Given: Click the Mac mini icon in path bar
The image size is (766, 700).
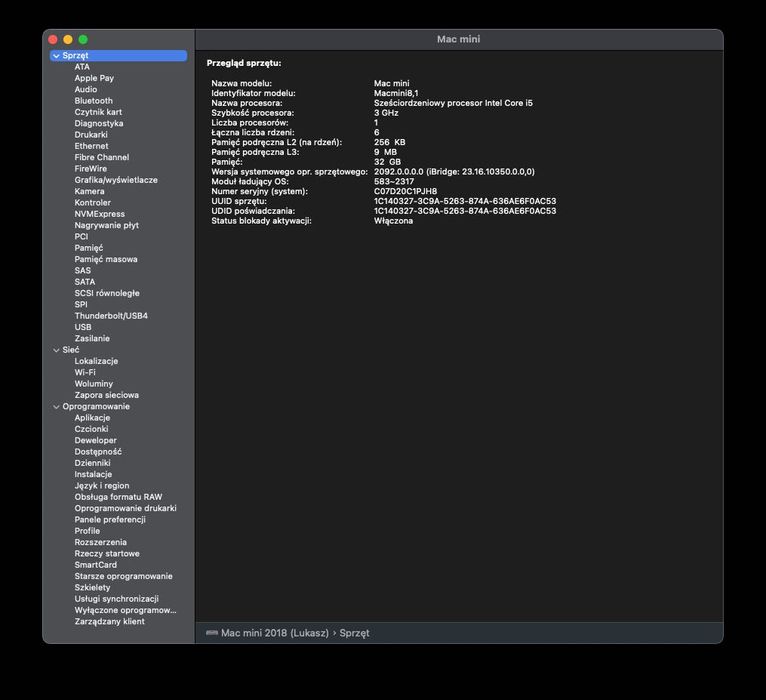Looking at the screenshot, I should (212, 633).
